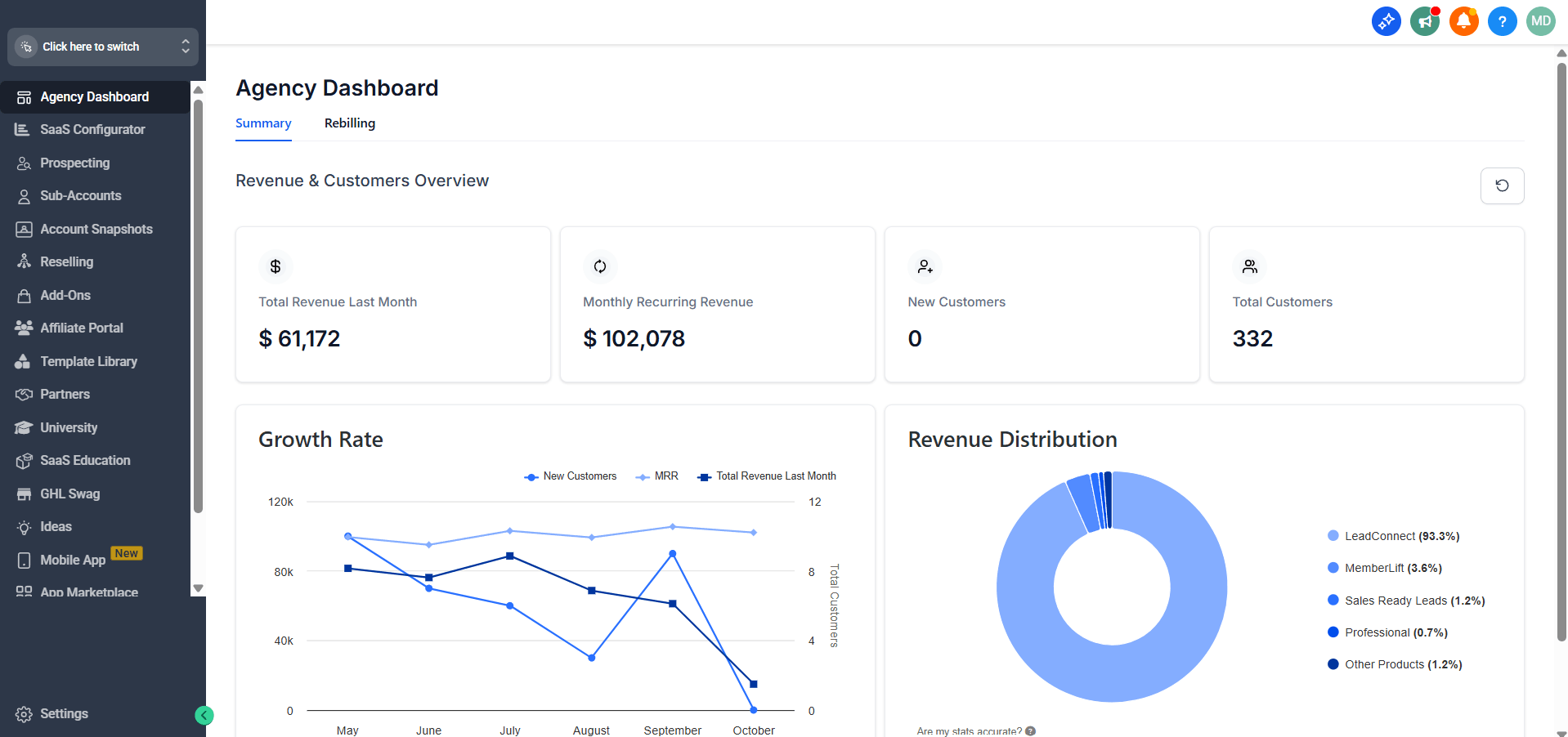The width and height of the screenshot is (1568, 737).
Task: Click the Prospecting sidebar icon
Action: coord(24,163)
